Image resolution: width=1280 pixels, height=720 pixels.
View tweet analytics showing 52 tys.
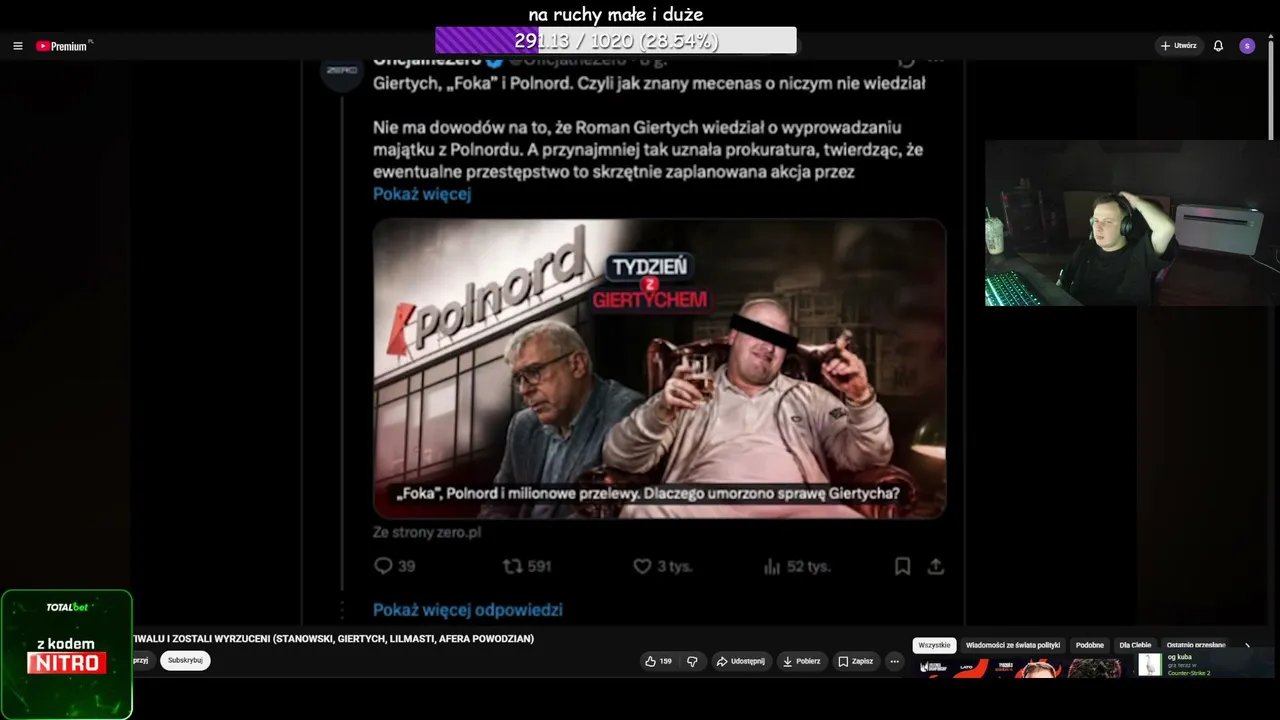click(797, 566)
